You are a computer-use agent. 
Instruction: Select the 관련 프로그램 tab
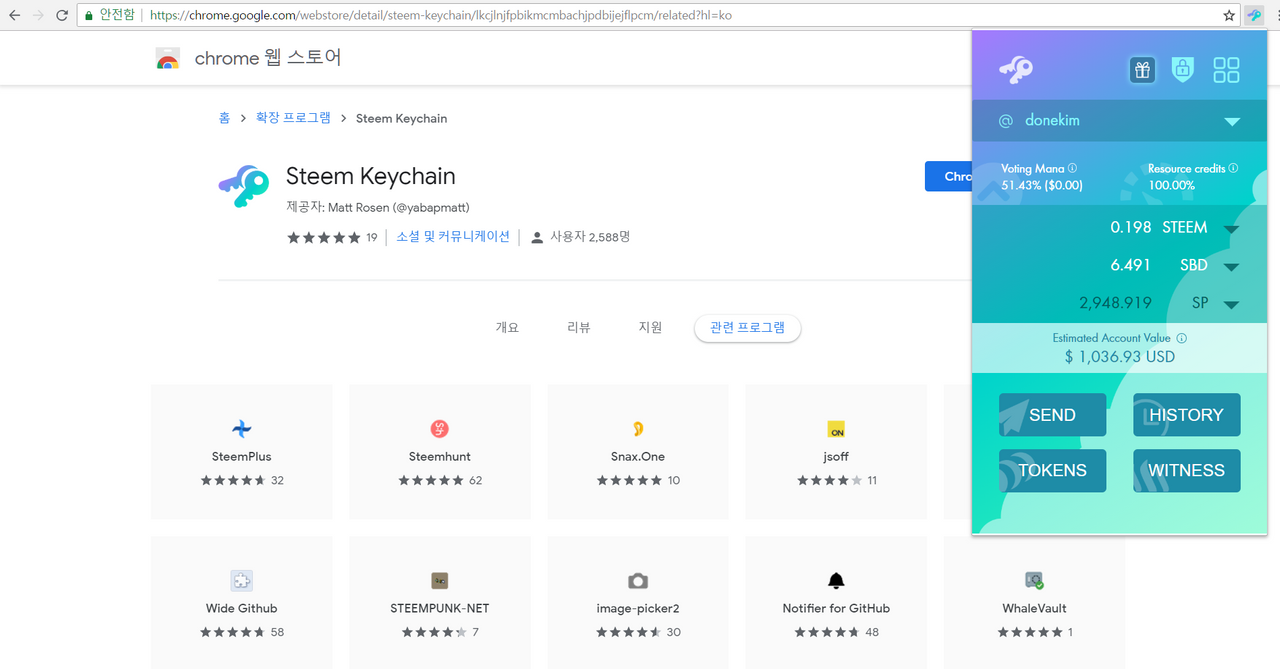748,328
